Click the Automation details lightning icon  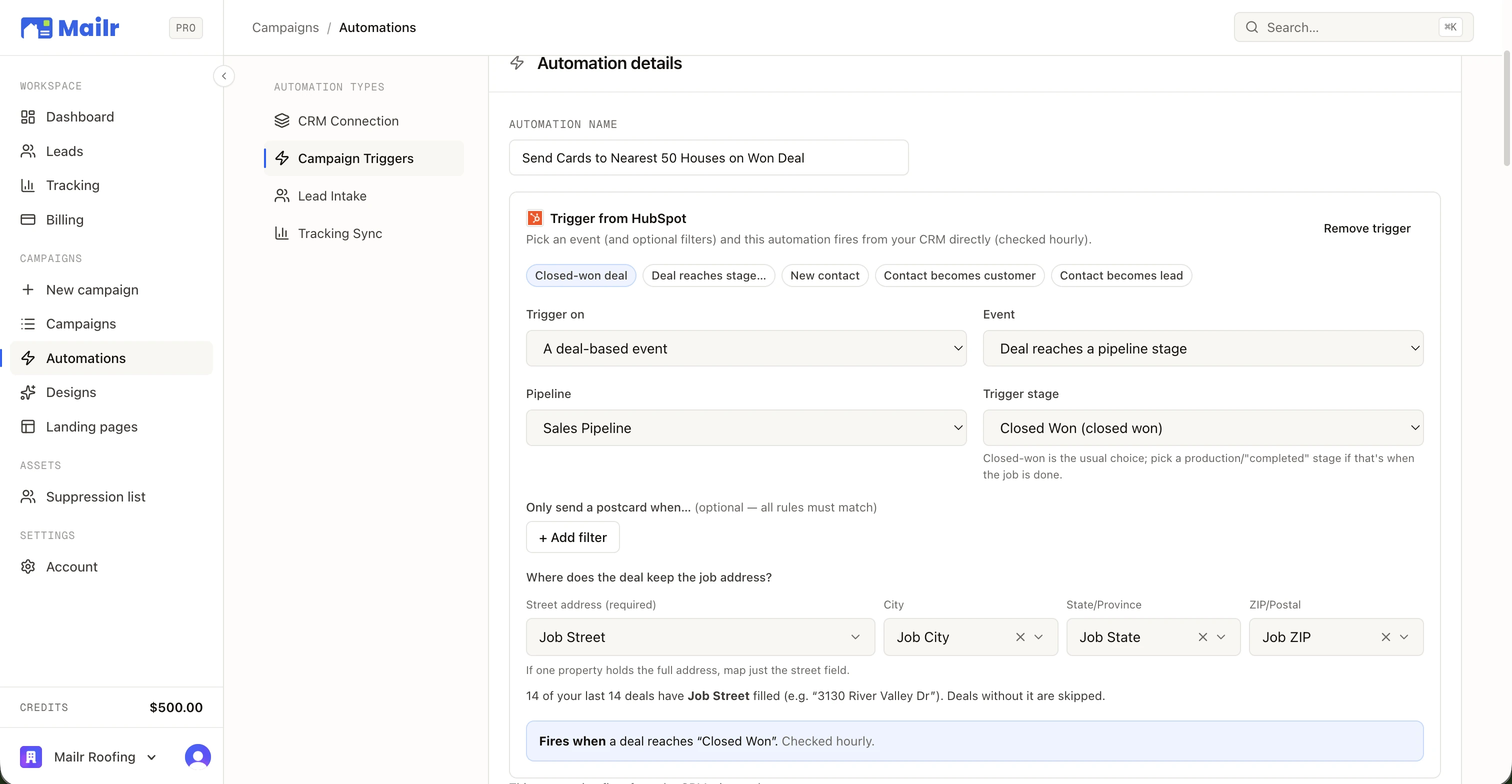517,63
